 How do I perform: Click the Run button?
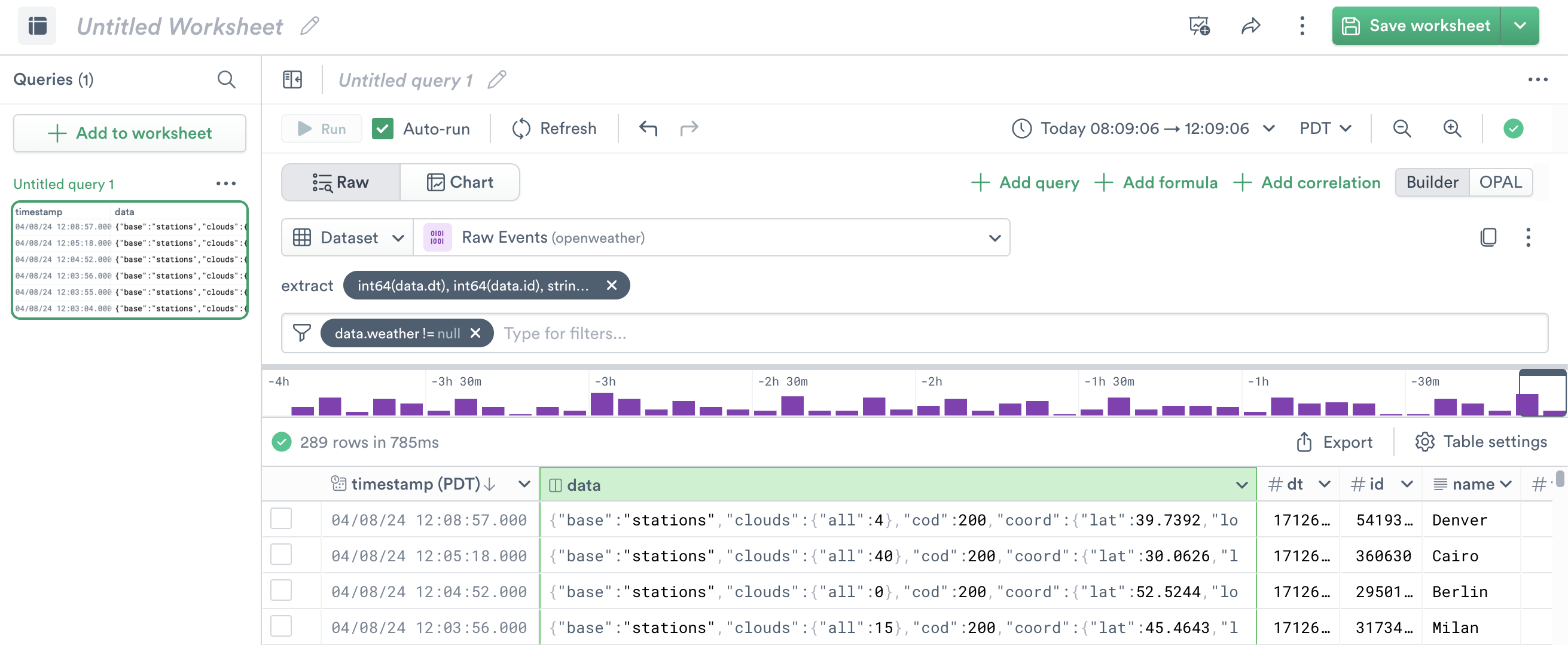tap(321, 129)
